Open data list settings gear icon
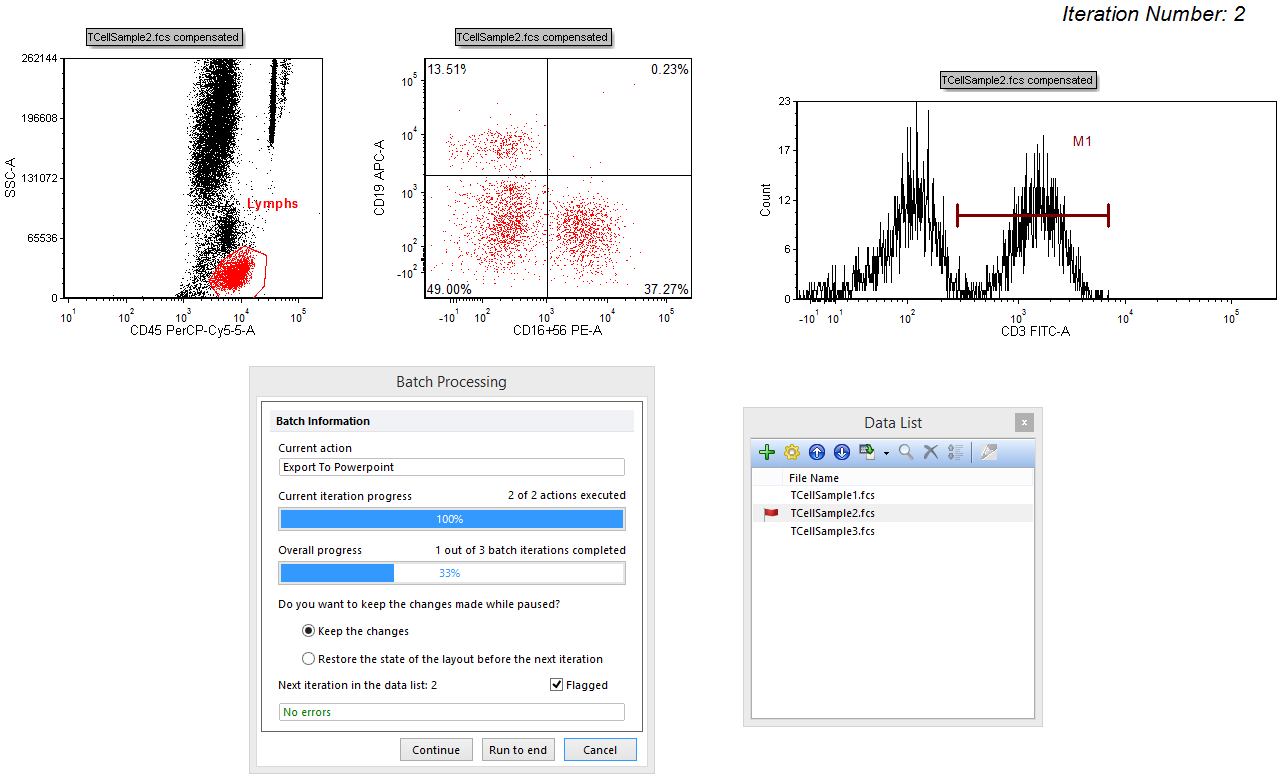Screen dimensions: 1286x781 pos(792,453)
